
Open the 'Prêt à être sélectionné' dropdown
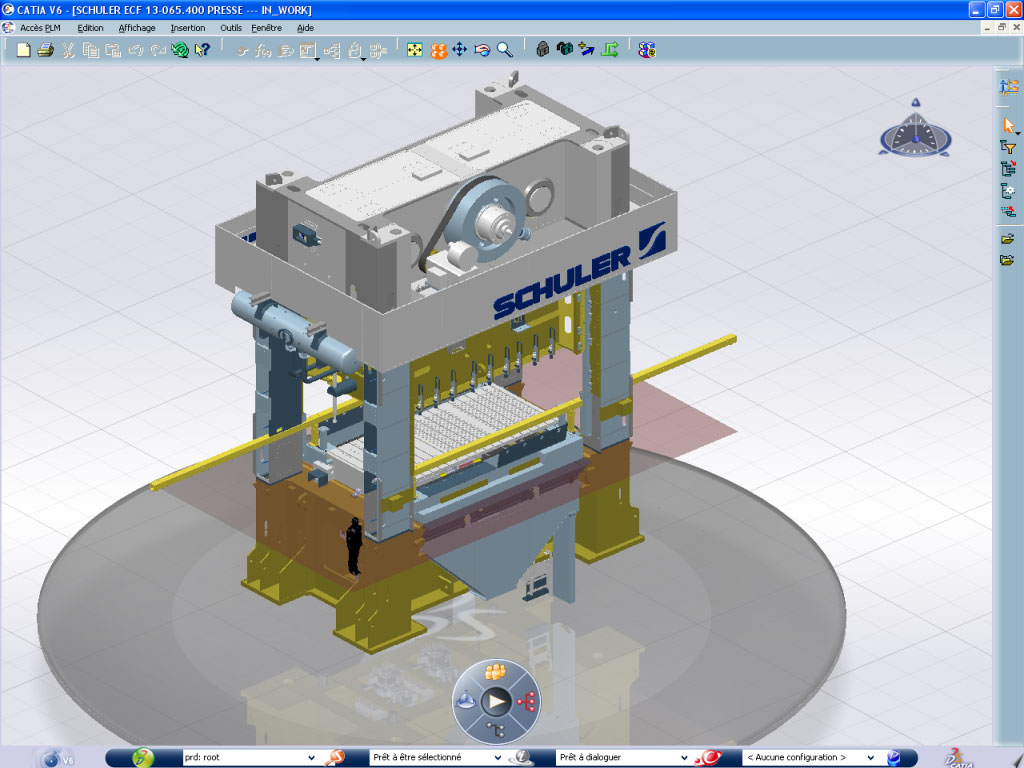[x=500, y=758]
